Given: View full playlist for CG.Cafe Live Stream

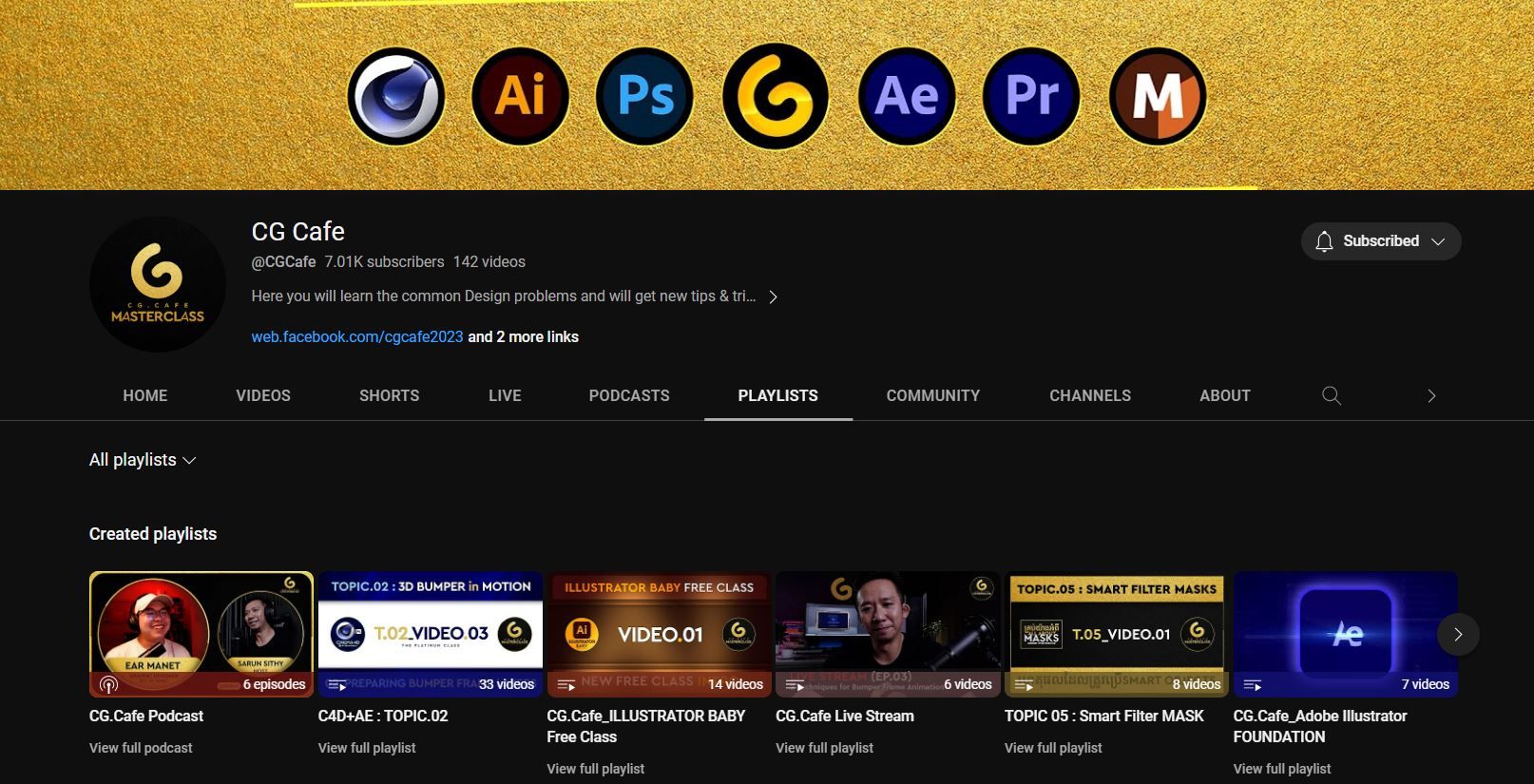Looking at the screenshot, I should tap(824, 748).
